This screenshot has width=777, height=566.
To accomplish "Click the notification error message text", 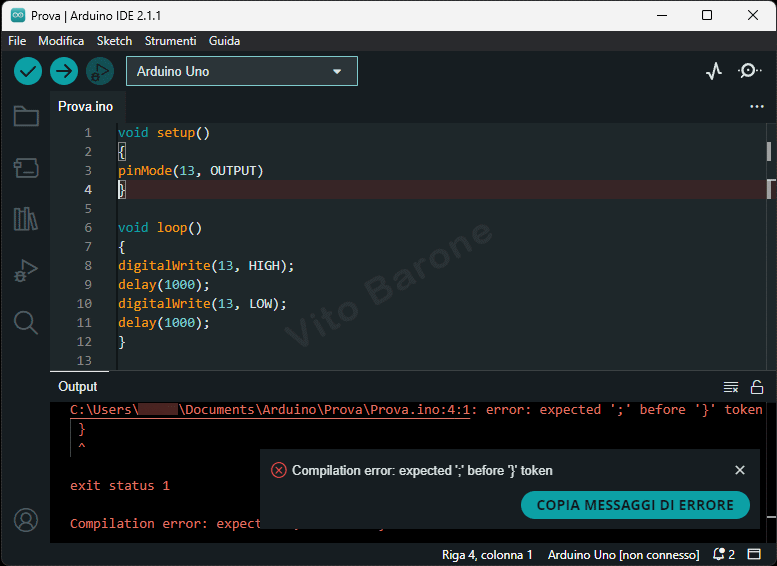I will click(x=422, y=470).
